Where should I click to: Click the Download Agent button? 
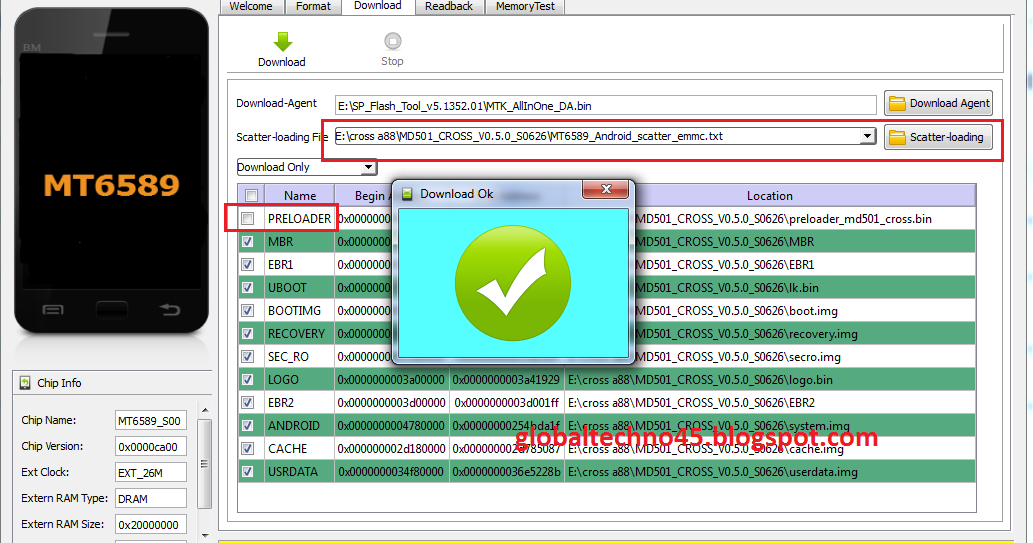[938, 103]
